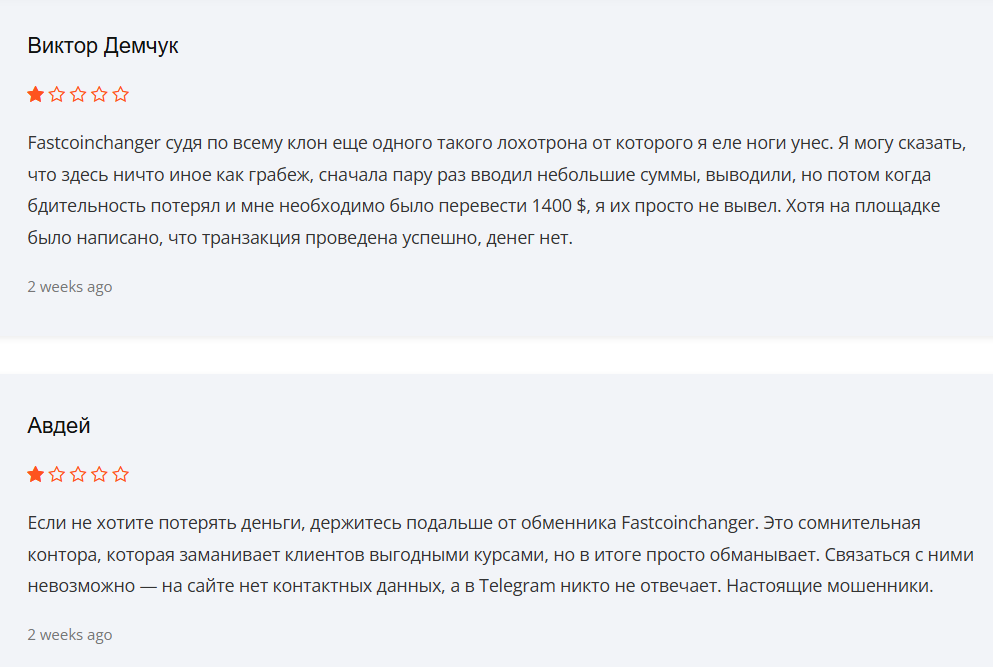993x667 pixels.
Task: Click the fourth star in Авдей's rating
Action: 99,474
